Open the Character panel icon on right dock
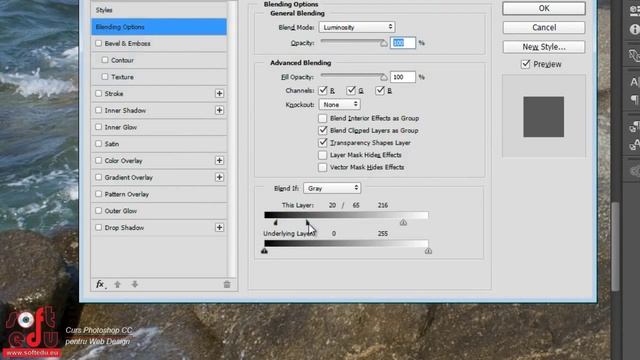The width and height of the screenshot is (640, 360). [635, 82]
